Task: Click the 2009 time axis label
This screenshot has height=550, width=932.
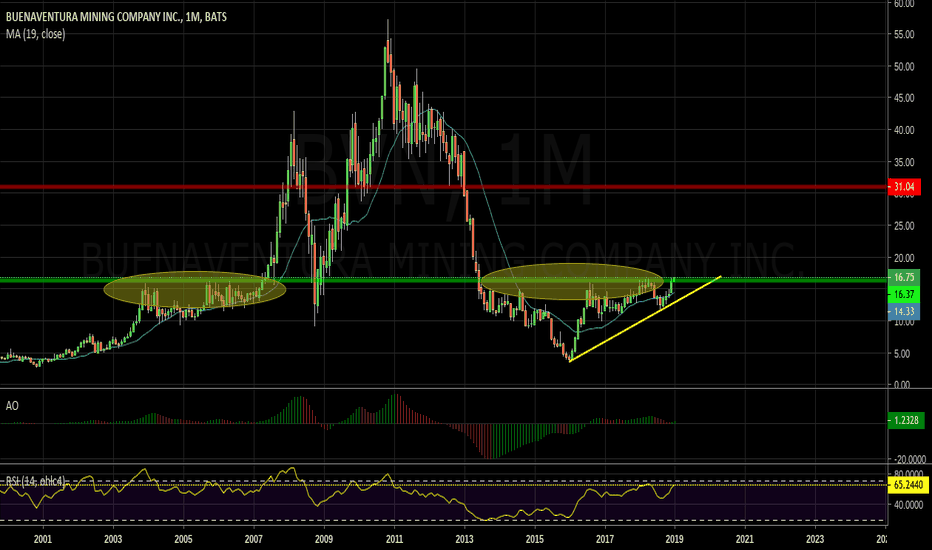Action: 324,539
